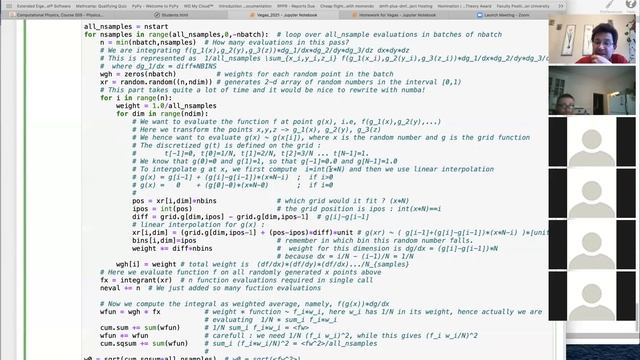Click the 'wfun = wgh * fx' line

(321, 312)
